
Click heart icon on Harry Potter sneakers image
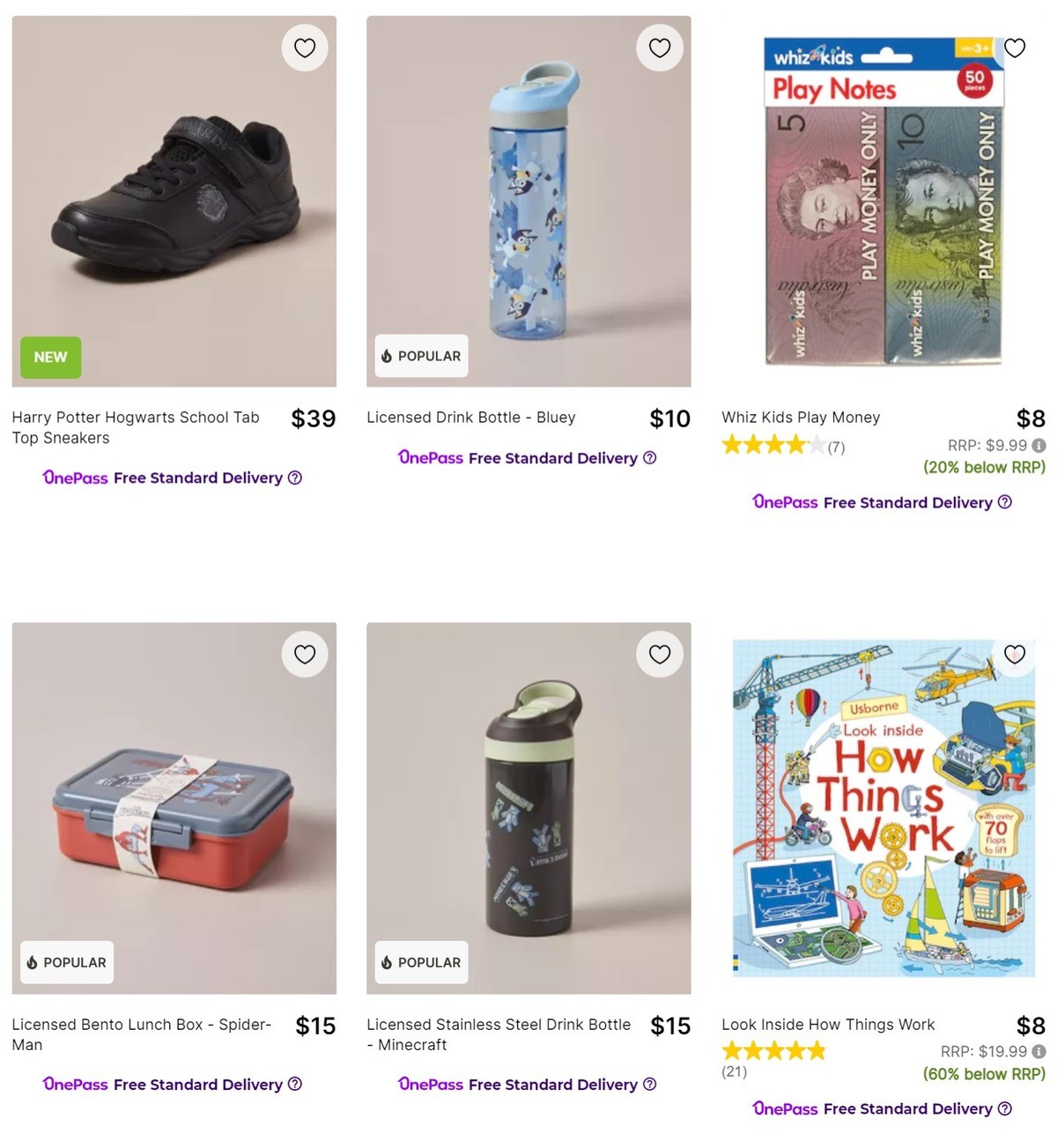[x=305, y=48]
